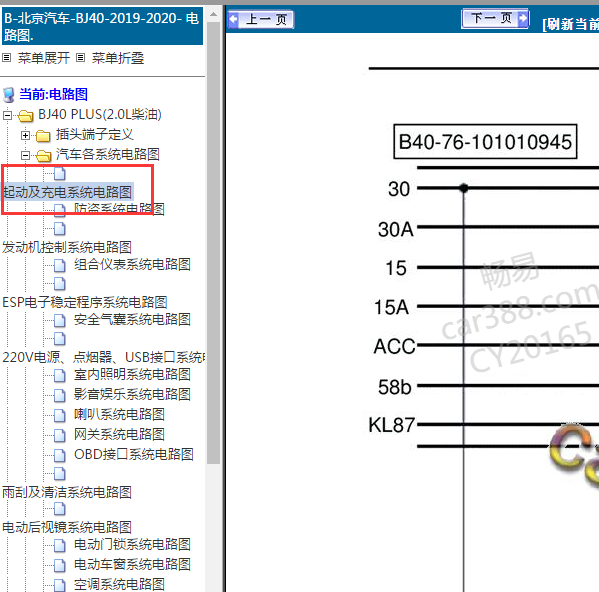The height and width of the screenshot is (592, 599).
Task: Click the 下一页 next page button
Action: [495, 18]
